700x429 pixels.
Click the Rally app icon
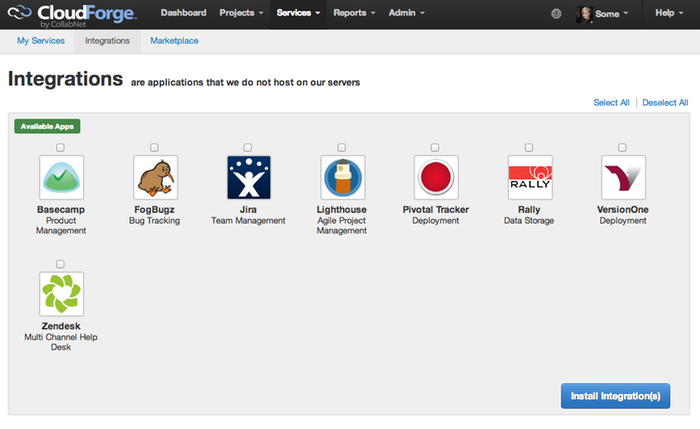pos(529,178)
